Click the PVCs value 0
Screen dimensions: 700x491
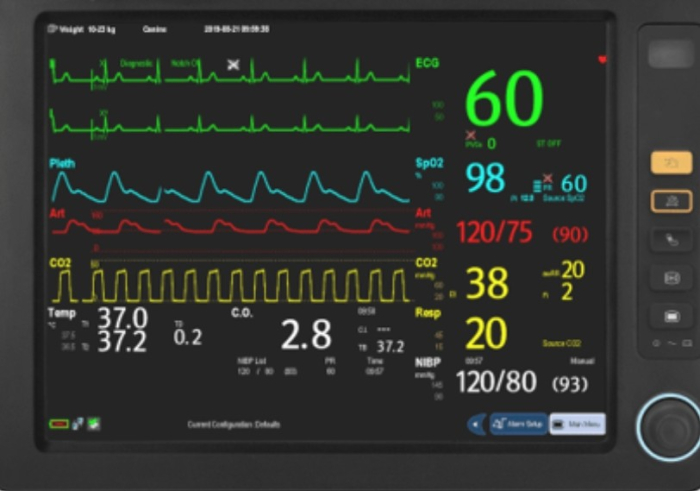point(492,144)
